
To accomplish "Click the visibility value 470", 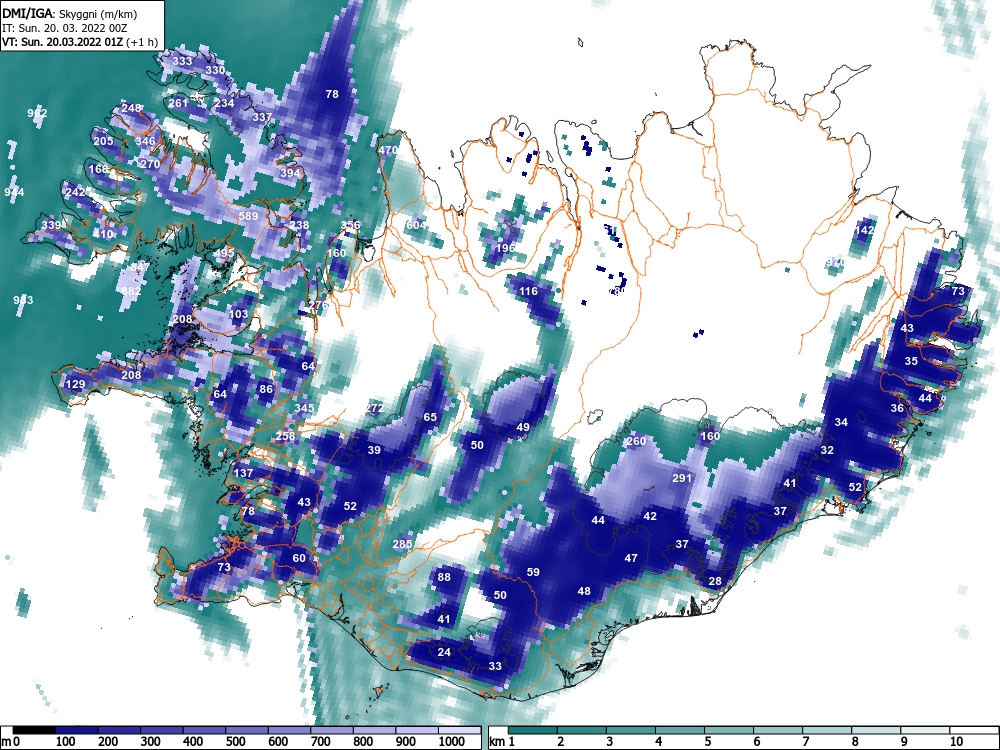I will [x=388, y=151].
